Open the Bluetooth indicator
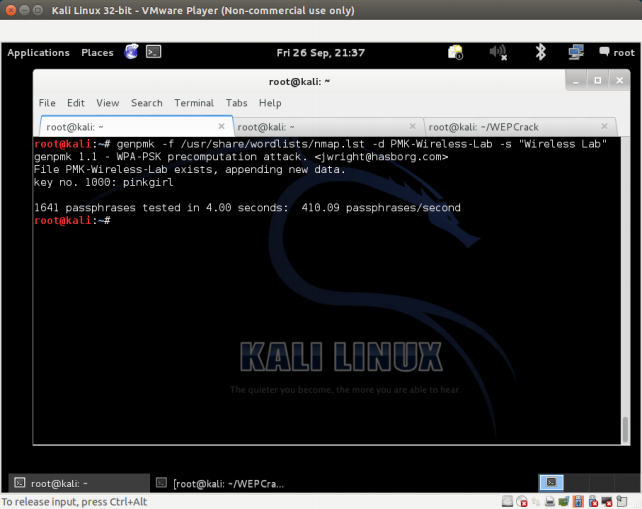 (x=540, y=52)
